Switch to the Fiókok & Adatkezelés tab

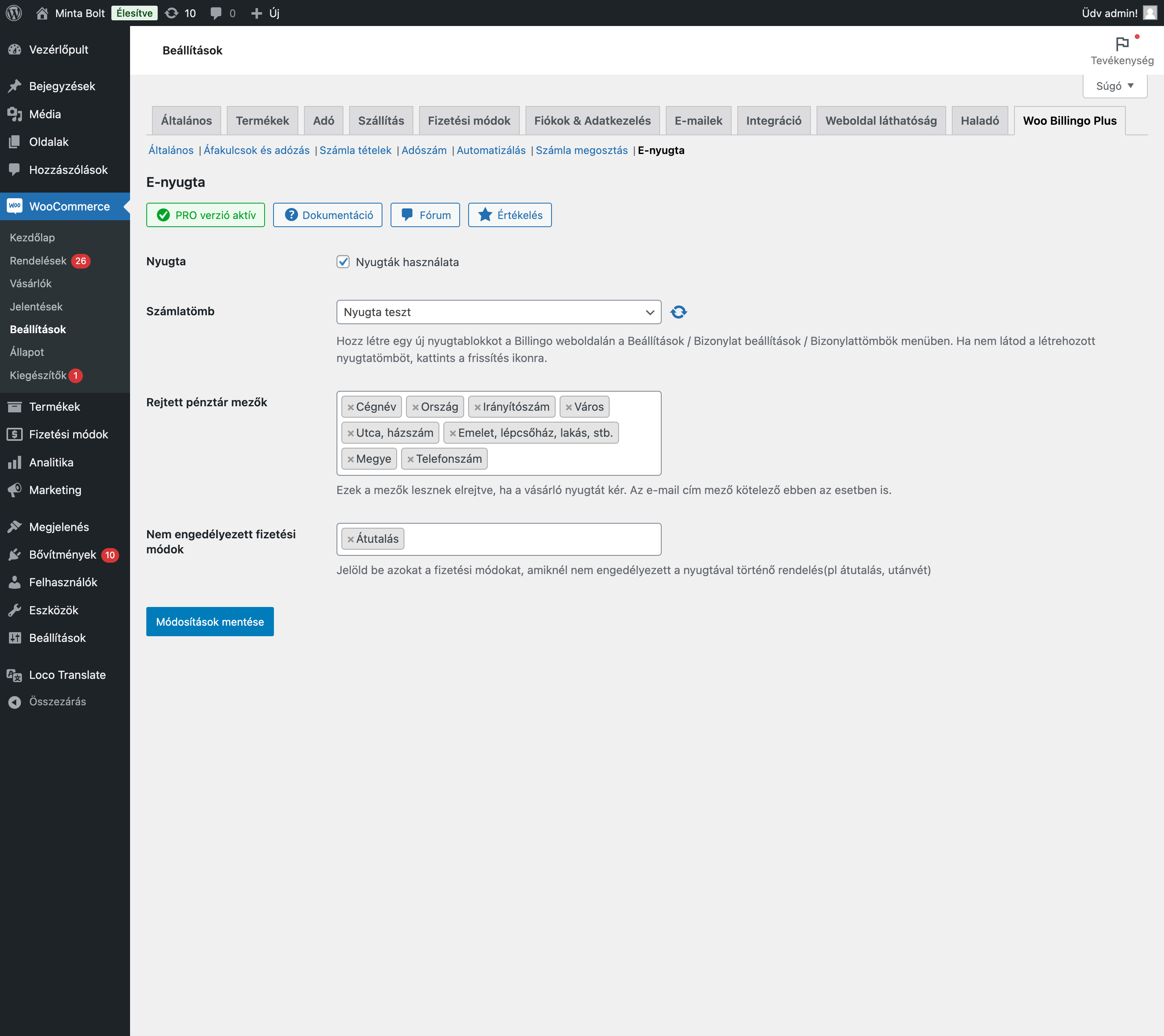(592, 121)
